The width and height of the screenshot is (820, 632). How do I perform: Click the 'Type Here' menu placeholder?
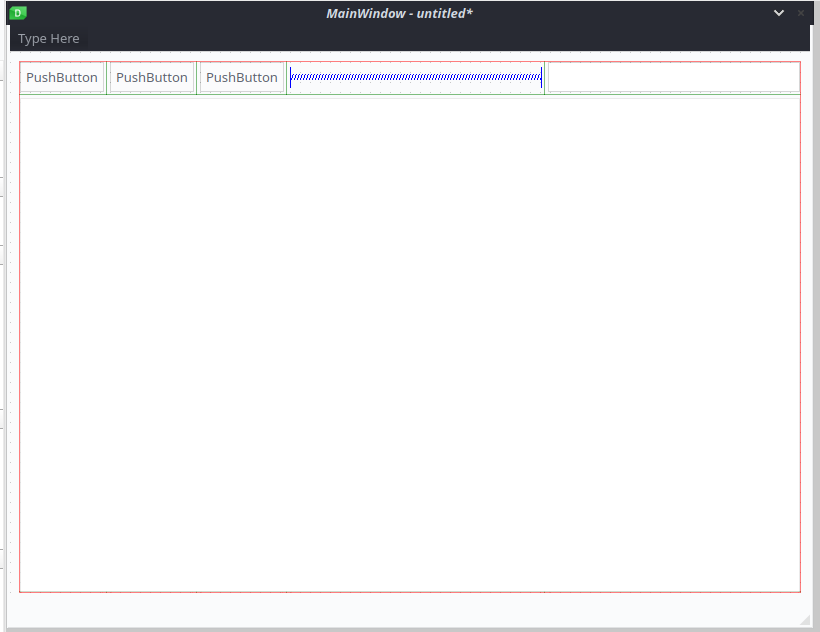[x=48, y=38]
